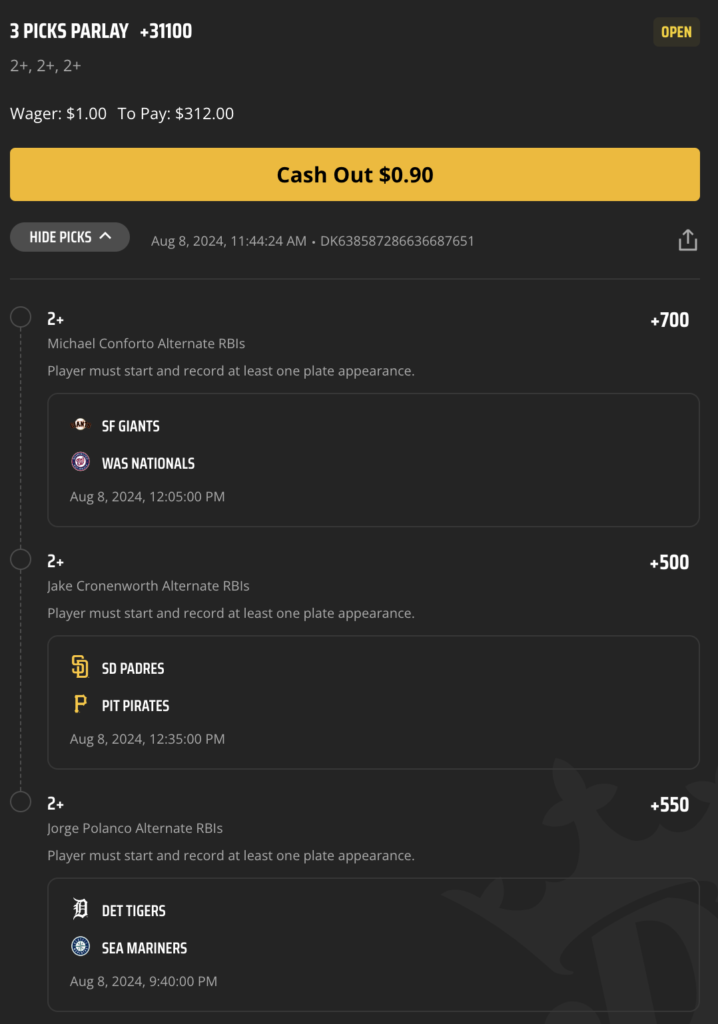Click the San Diego Padres logo

(80, 667)
